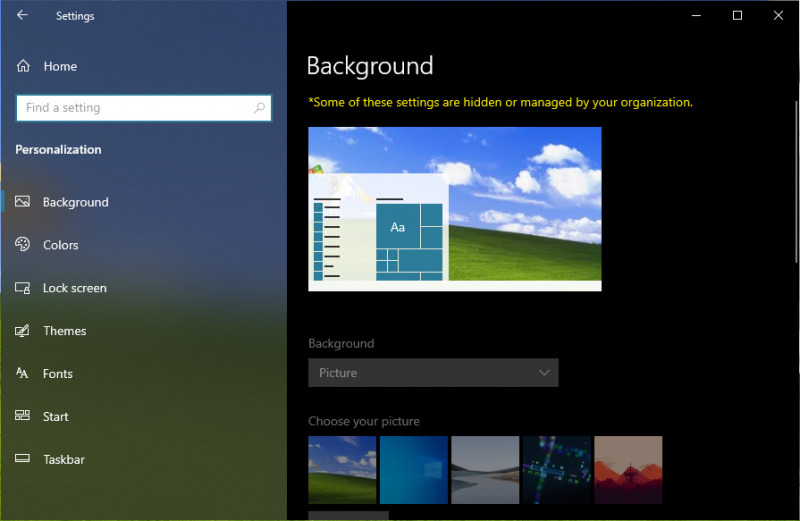Go to Lock screen settings
Viewport: 800px width, 521px height.
tap(144, 288)
